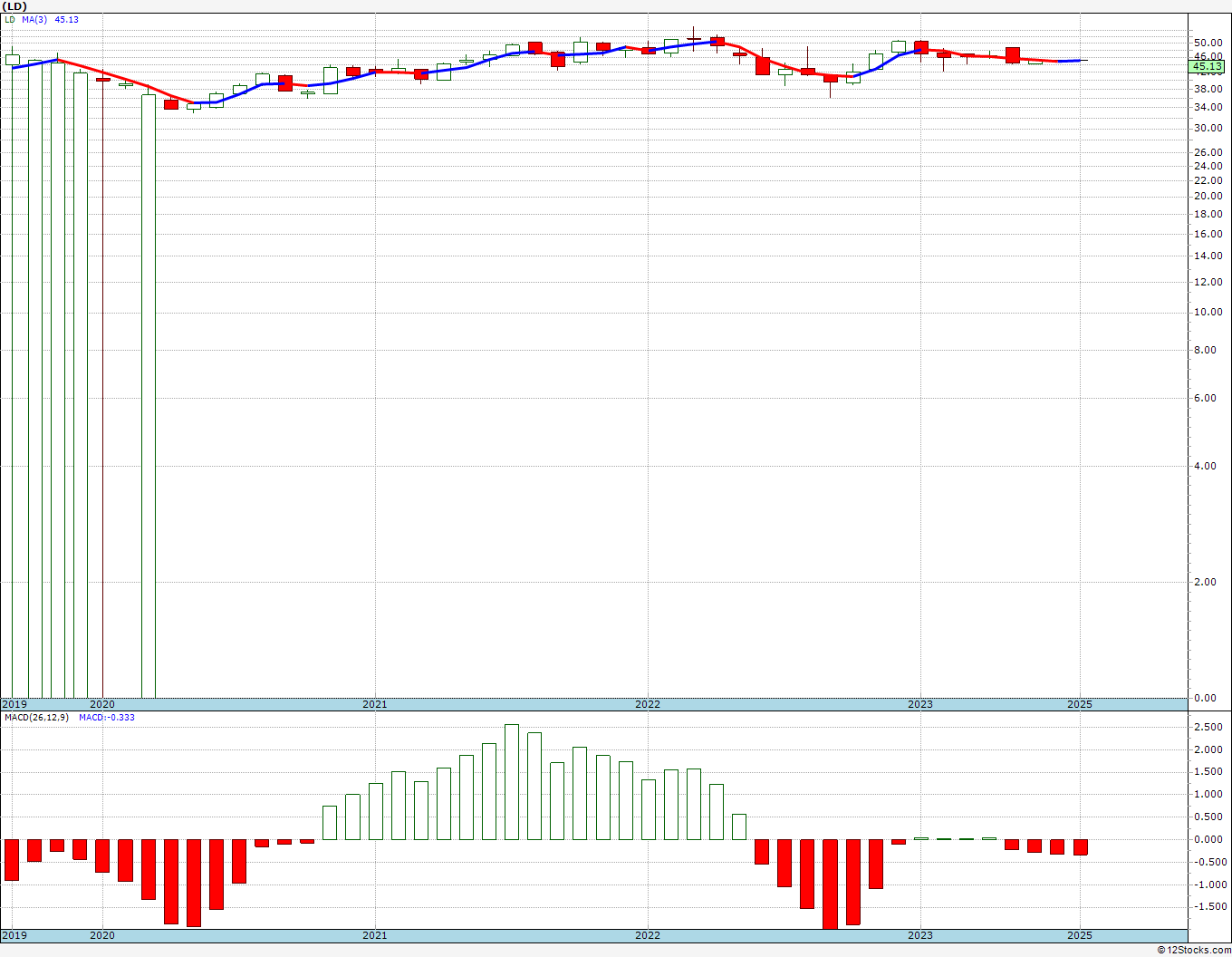This screenshot has height=957, width=1232.
Task: Select the 34.00 price axis label
Action: (1208, 107)
